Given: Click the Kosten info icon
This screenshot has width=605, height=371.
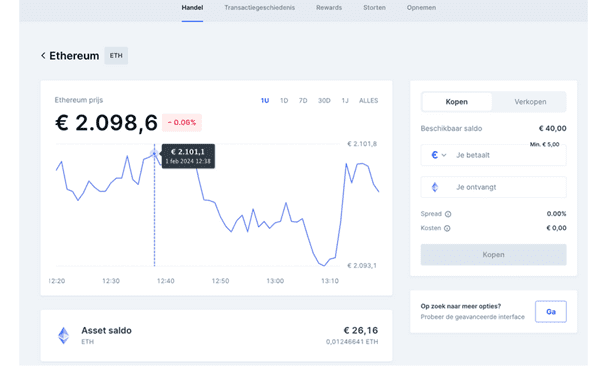Looking at the screenshot, I should tap(447, 228).
